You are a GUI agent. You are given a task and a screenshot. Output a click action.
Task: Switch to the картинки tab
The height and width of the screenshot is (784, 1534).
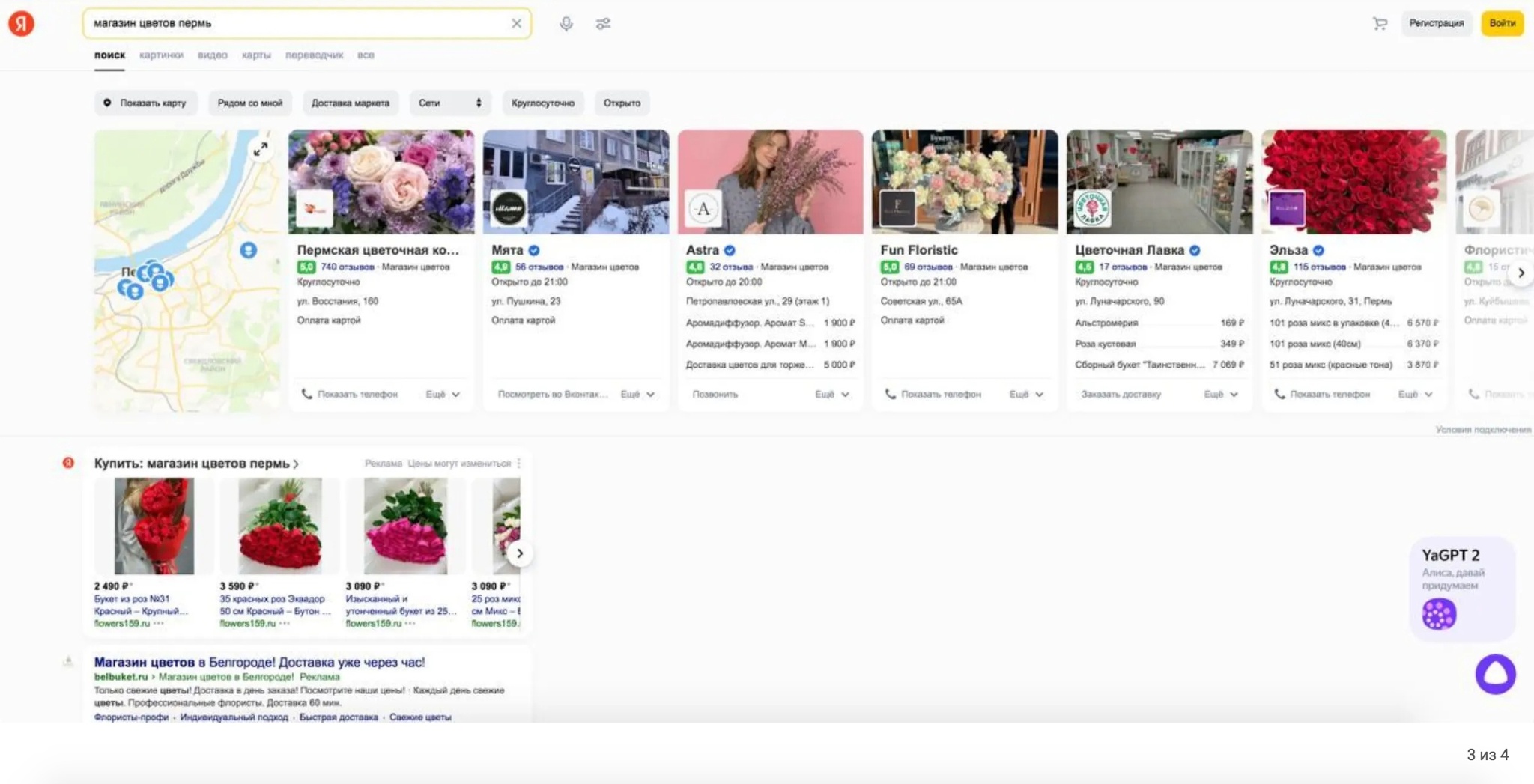pyautogui.click(x=161, y=55)
